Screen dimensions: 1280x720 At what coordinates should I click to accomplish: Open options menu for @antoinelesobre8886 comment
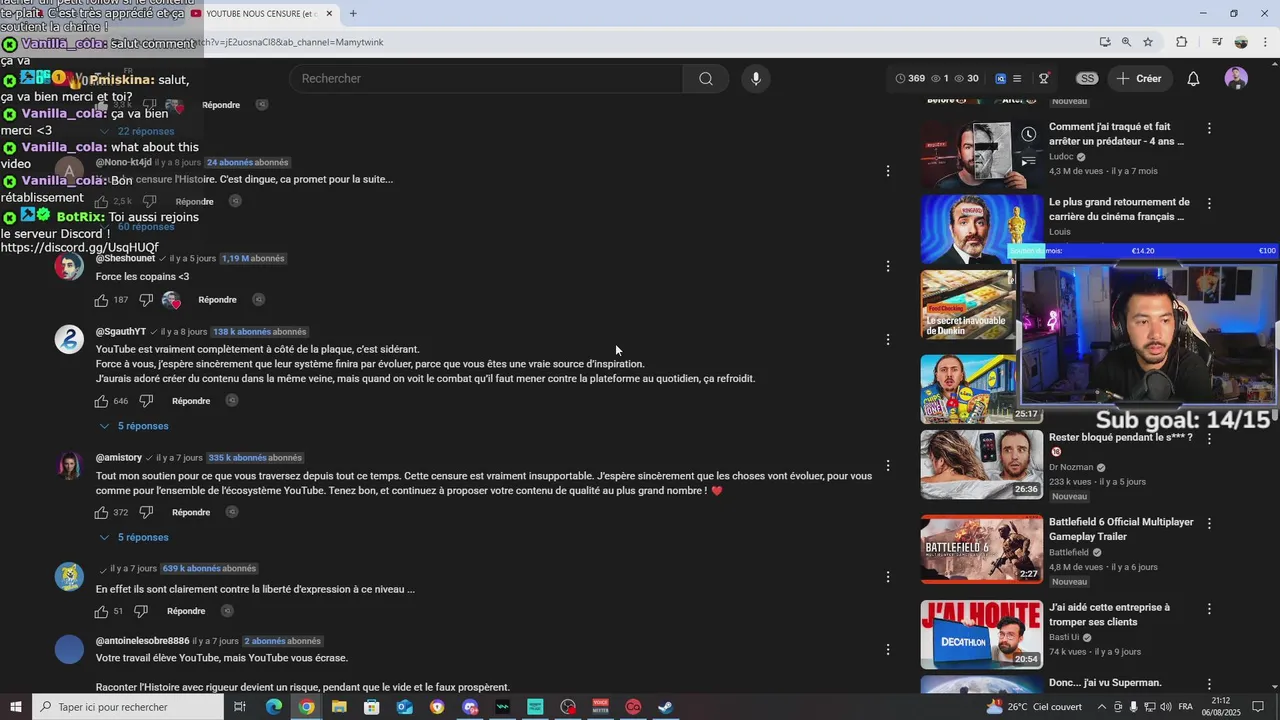[x=887, y=650]
